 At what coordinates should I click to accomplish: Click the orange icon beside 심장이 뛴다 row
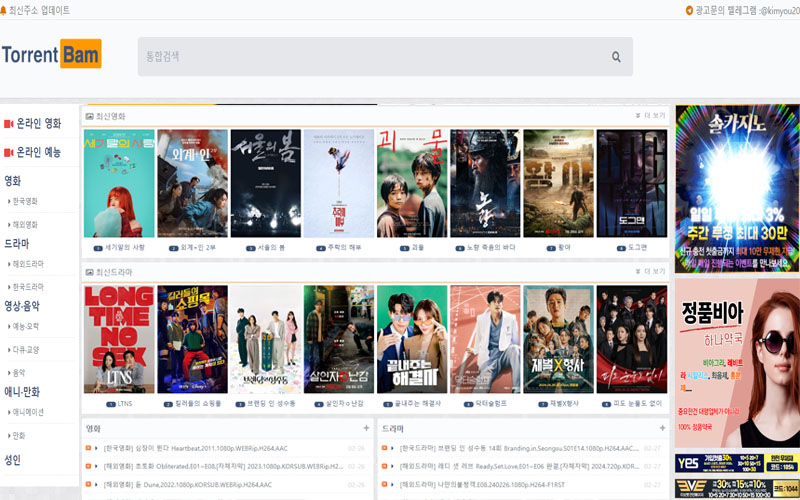pyautogui.click(x=88, y=448)
